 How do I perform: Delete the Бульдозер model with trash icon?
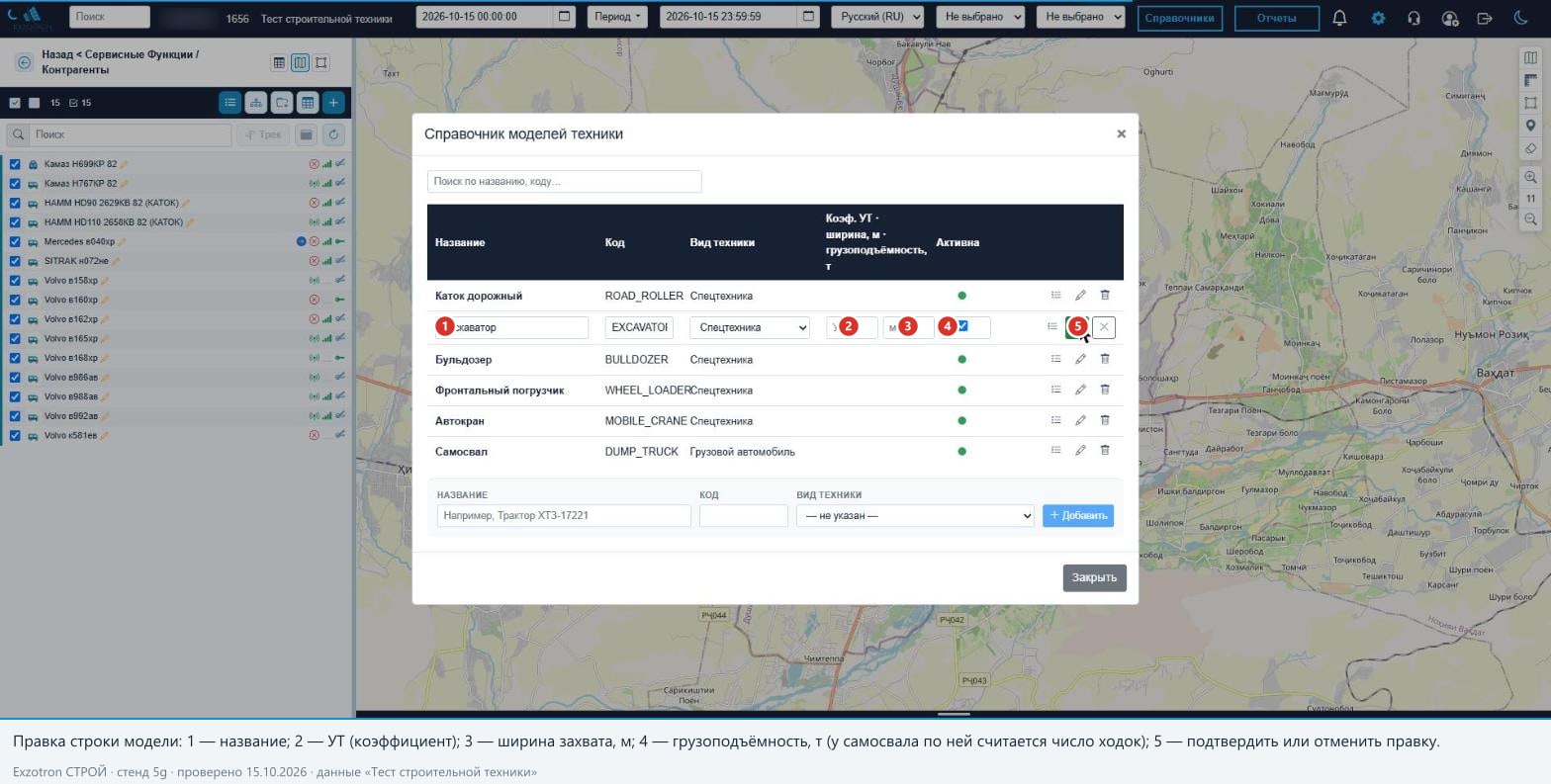click(x=1105, y=359)
